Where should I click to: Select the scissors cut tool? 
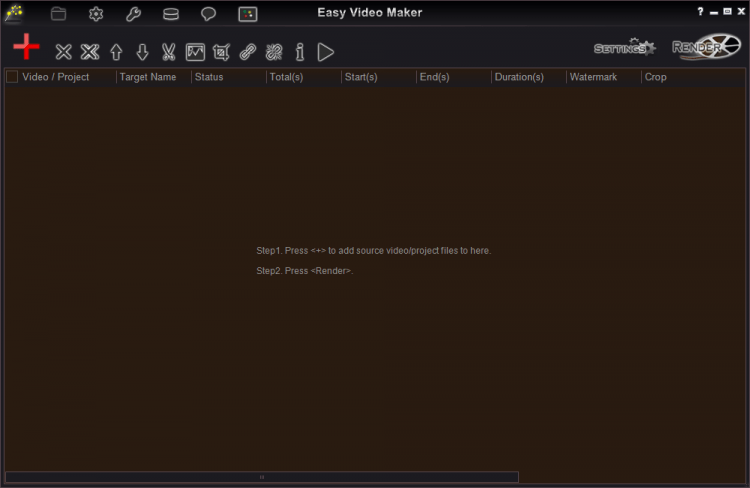coord(168,52)
